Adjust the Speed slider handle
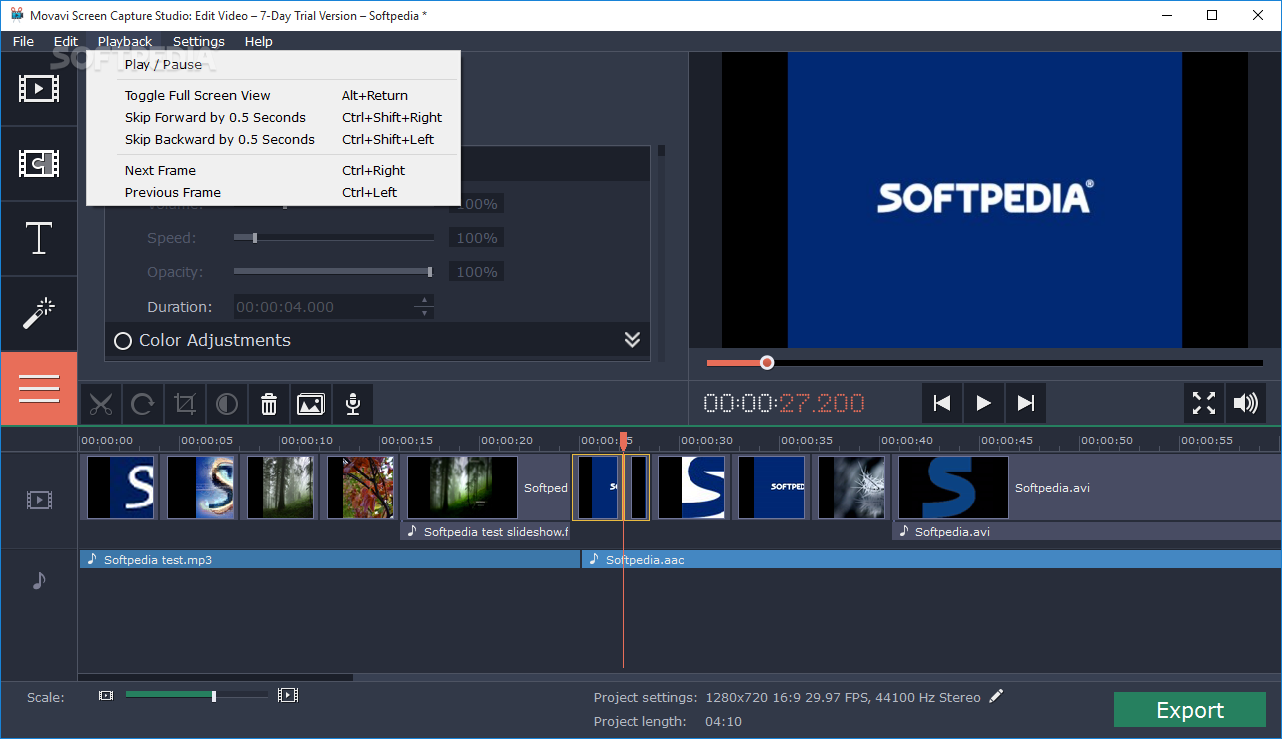 [255, 238]
